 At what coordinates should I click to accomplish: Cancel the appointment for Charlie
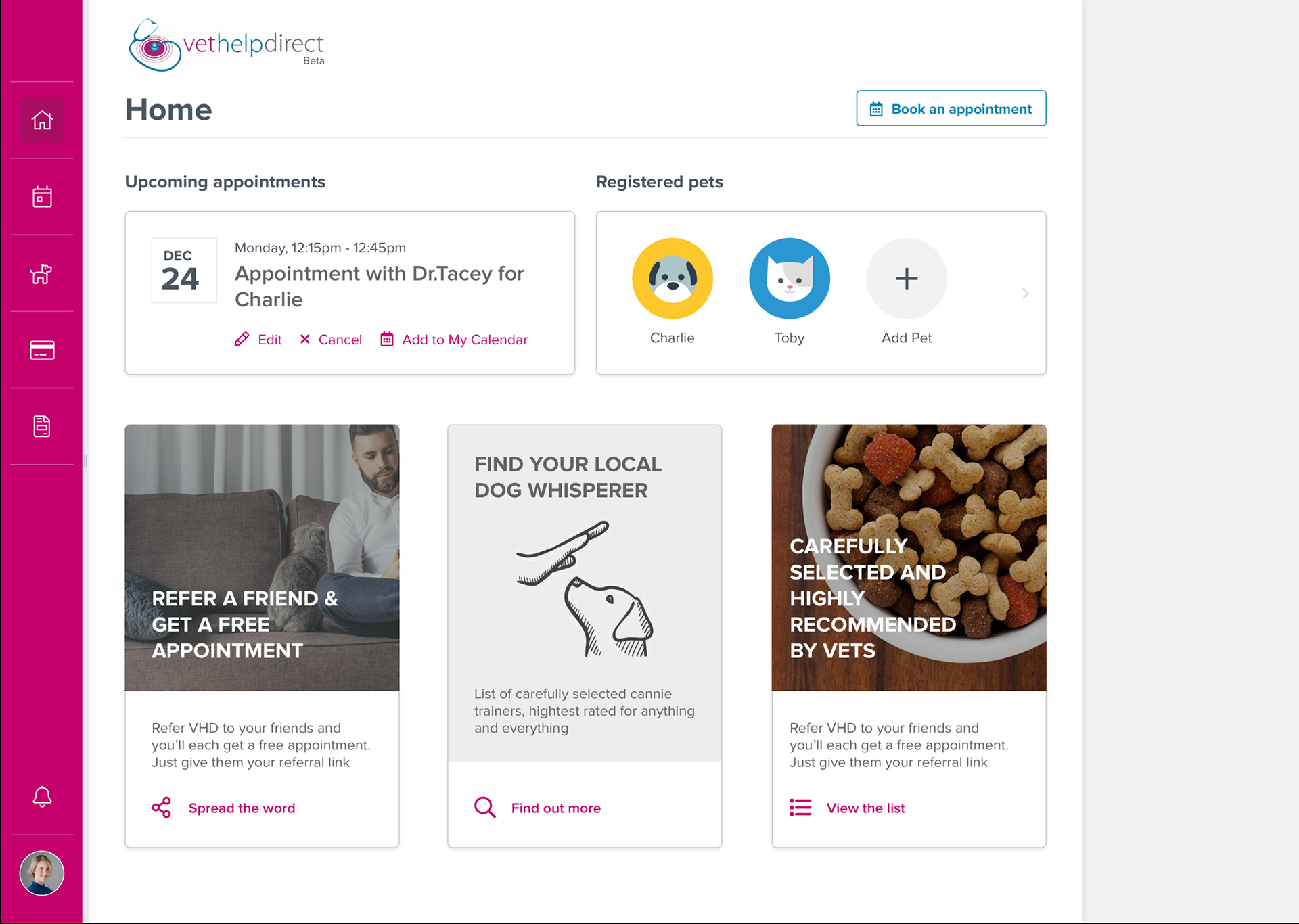point(331,340)
